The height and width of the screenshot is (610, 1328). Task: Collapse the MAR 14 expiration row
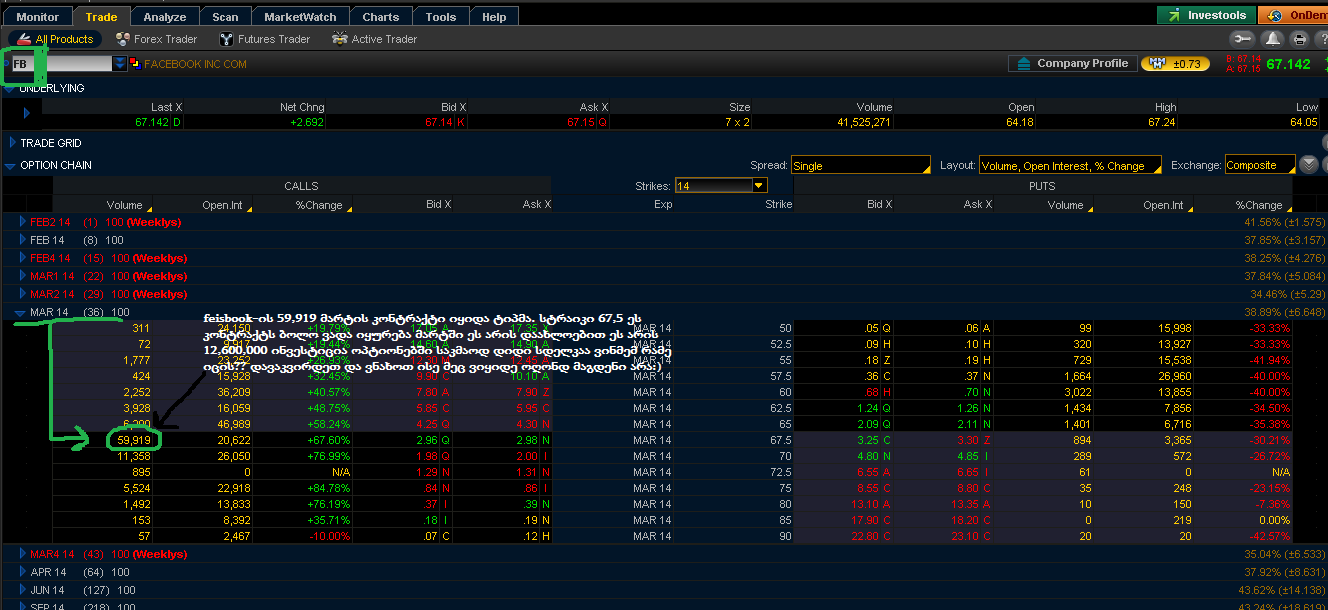pos(21,313)
